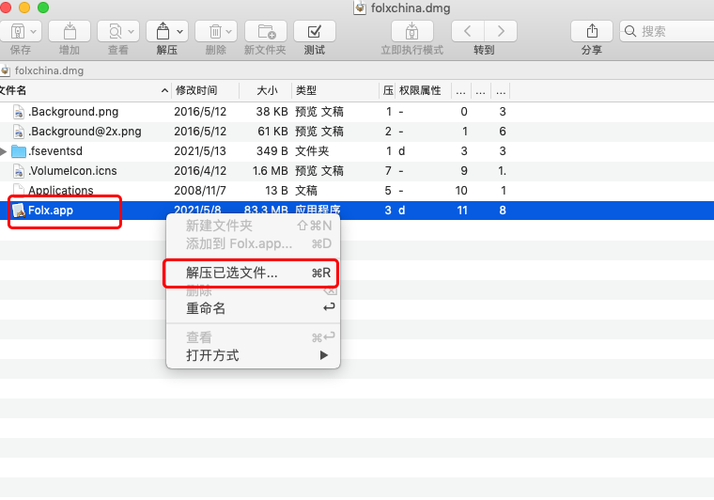This screenshot has height=500, width=714.
Task: Toggle sort direction arrow in name header
Action: pyautogui.click(x=164, y=91)
